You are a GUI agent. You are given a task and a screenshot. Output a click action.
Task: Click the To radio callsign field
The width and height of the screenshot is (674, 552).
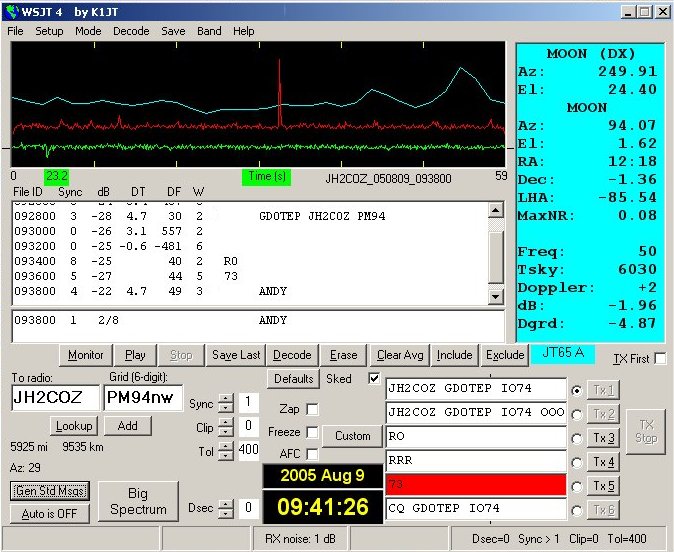pyautogui.click(x=54, y=398)
